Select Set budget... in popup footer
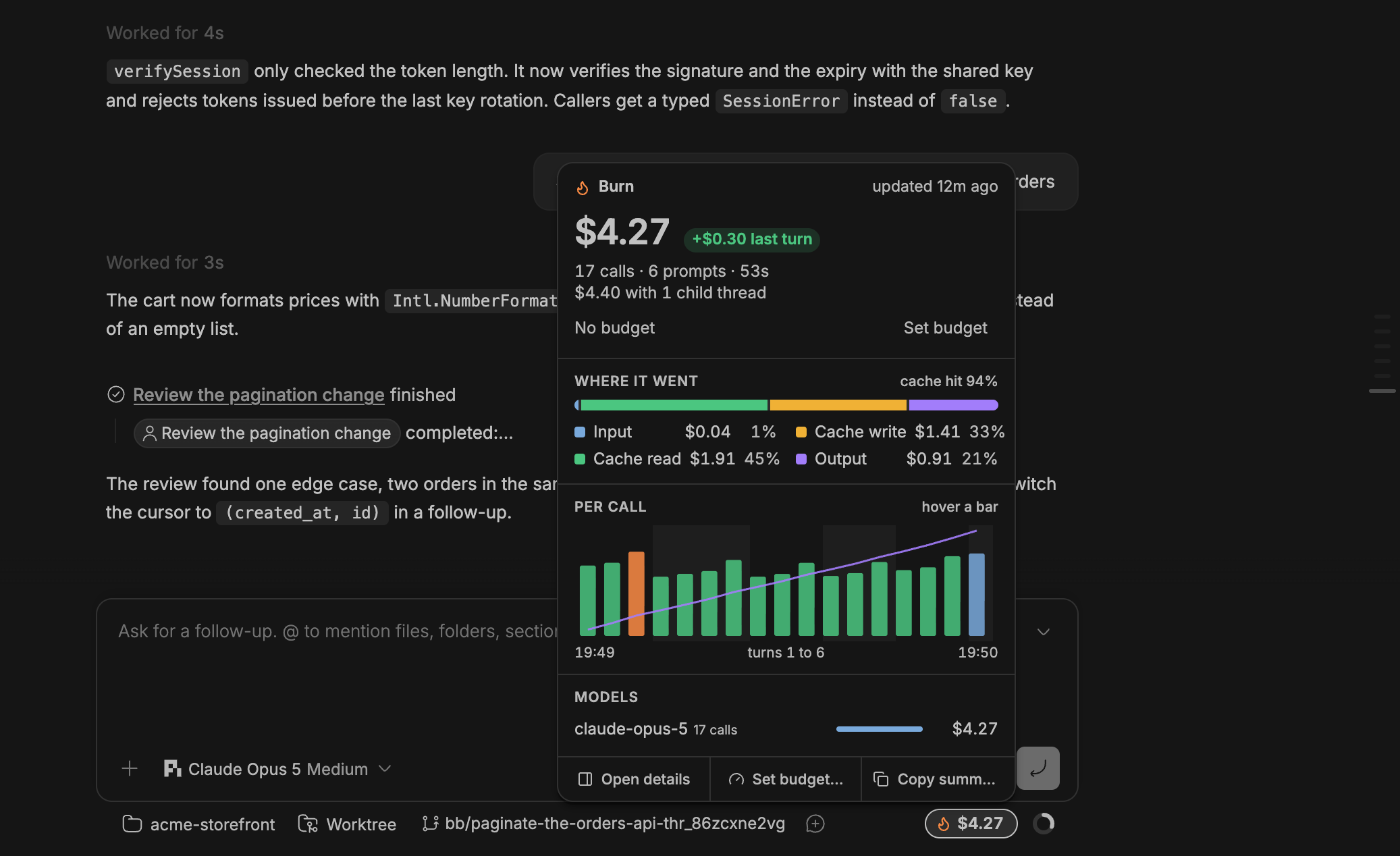The width and height of the screenshot is (1400, 856). click(786, 779)
